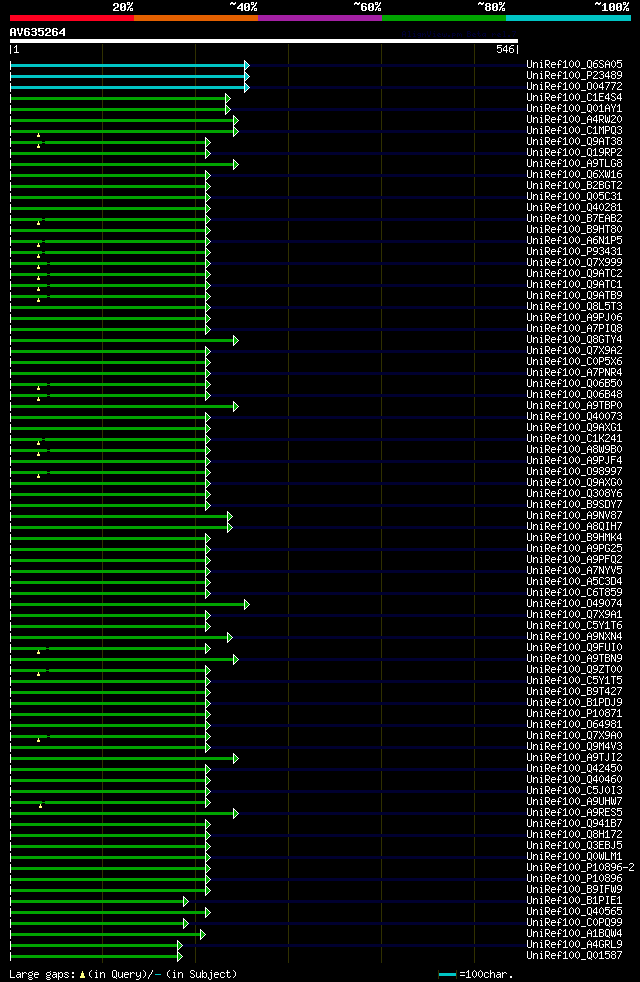Click the arrowhead ending the UniRef100_B1PIE1 hit
The height and width of the screenshot is (982, 640).
pos(185,901)
